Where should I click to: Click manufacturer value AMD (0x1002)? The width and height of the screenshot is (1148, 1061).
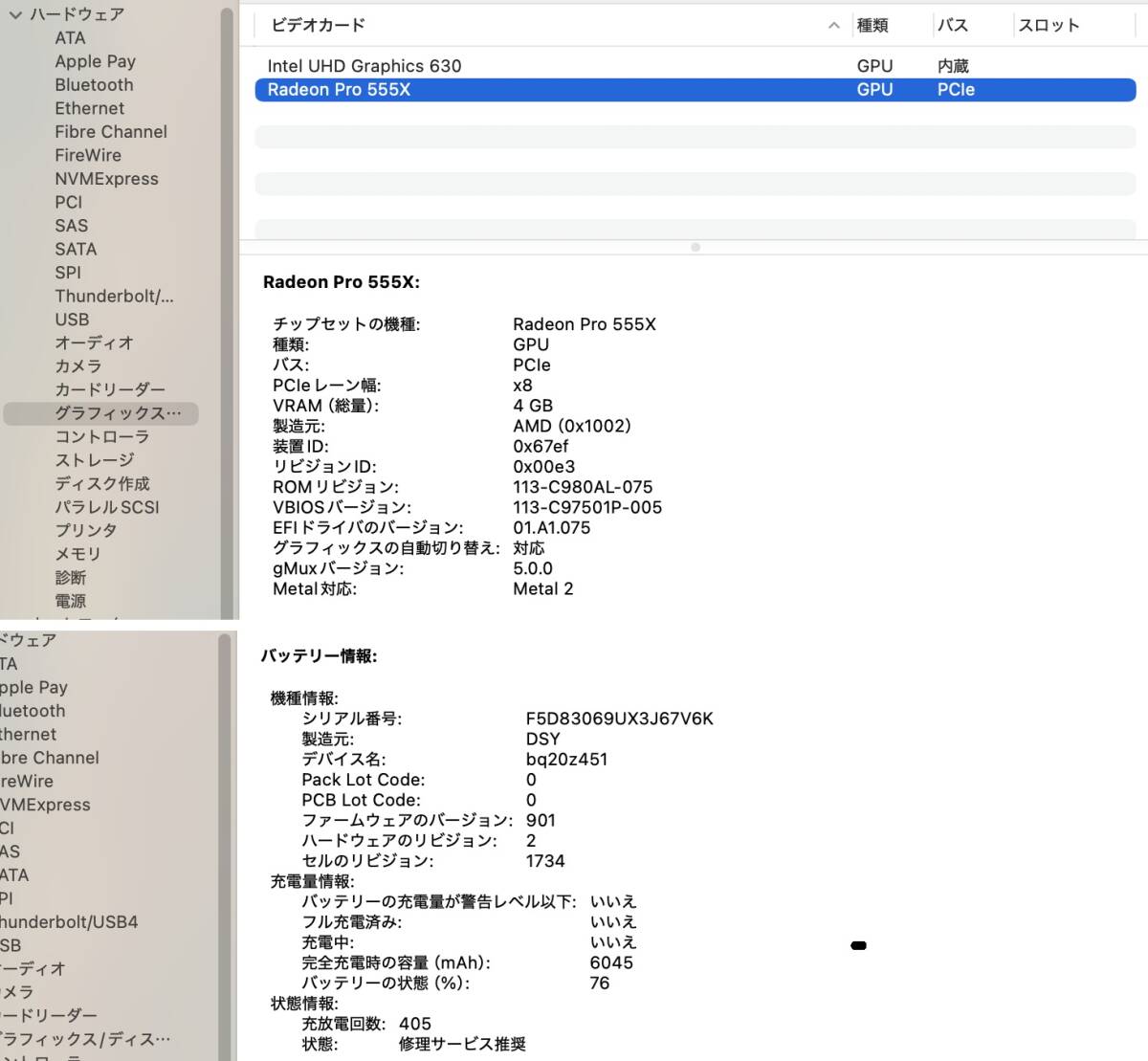pyautogui.click(x=572, y=426)
